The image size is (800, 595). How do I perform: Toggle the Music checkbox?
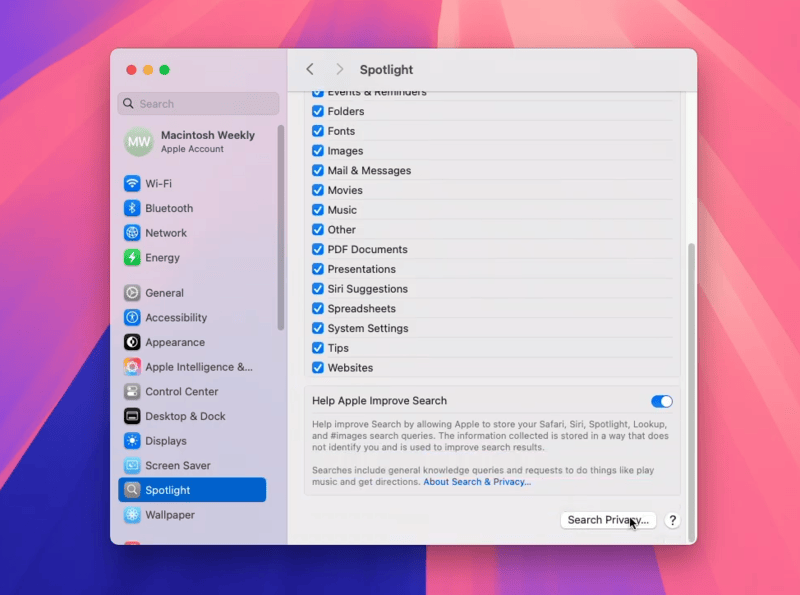point(318,210)
